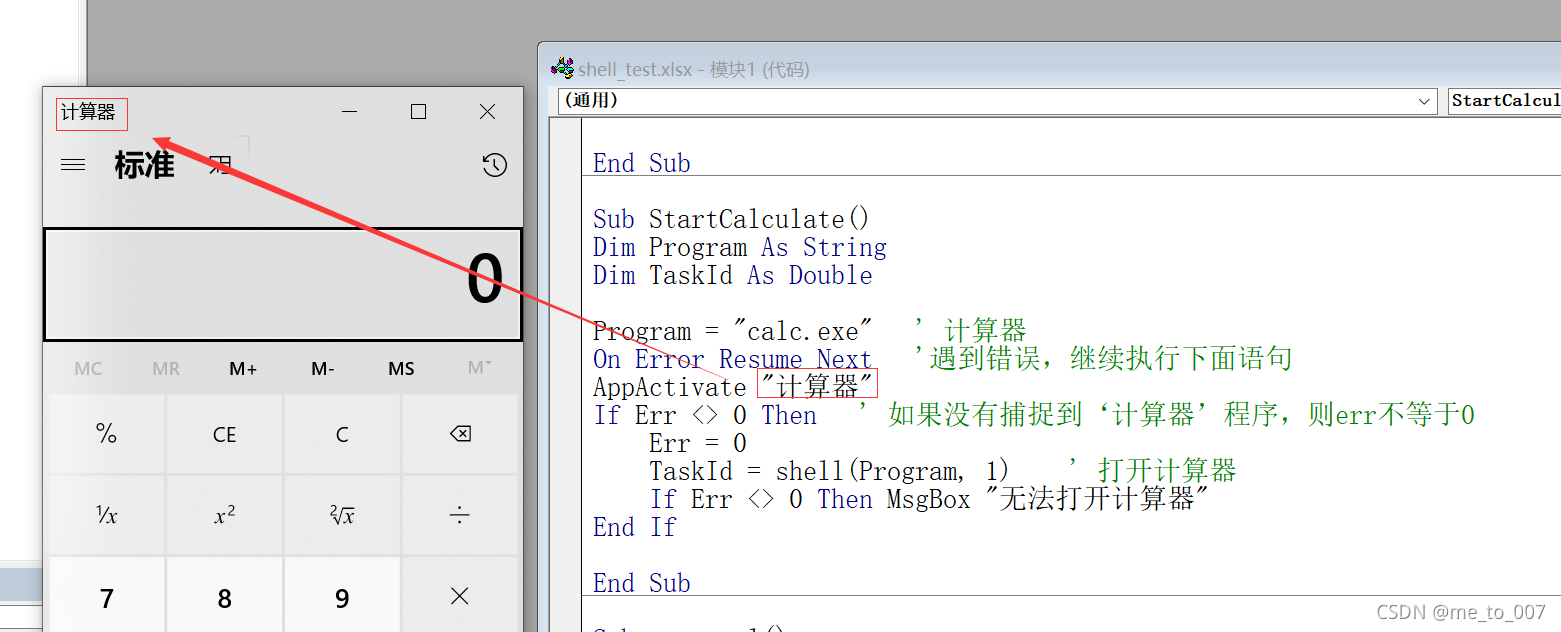Click the line Sub StartCalculate()
The height and width of the screenshot is (632, 1561).
731,219
